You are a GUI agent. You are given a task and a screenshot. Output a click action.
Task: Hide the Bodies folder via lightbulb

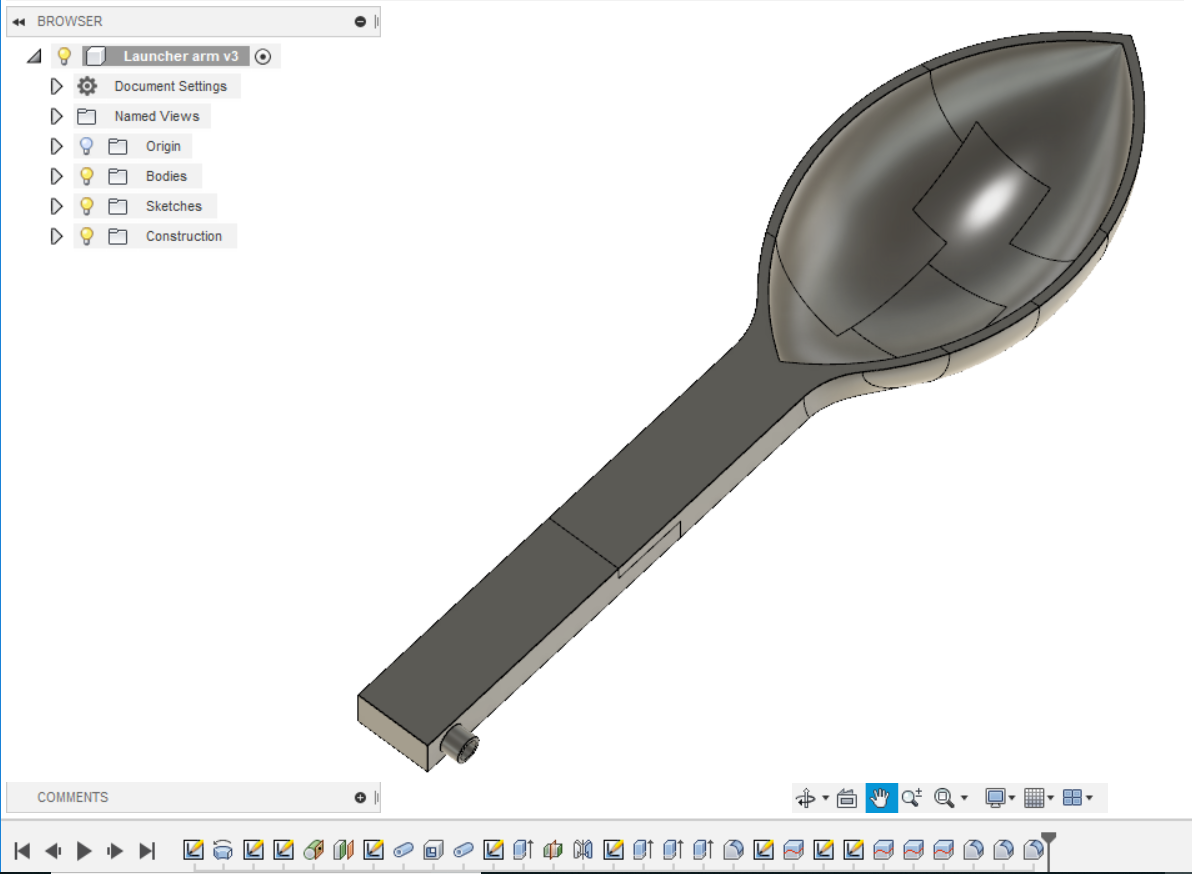(x=87, y=176)
